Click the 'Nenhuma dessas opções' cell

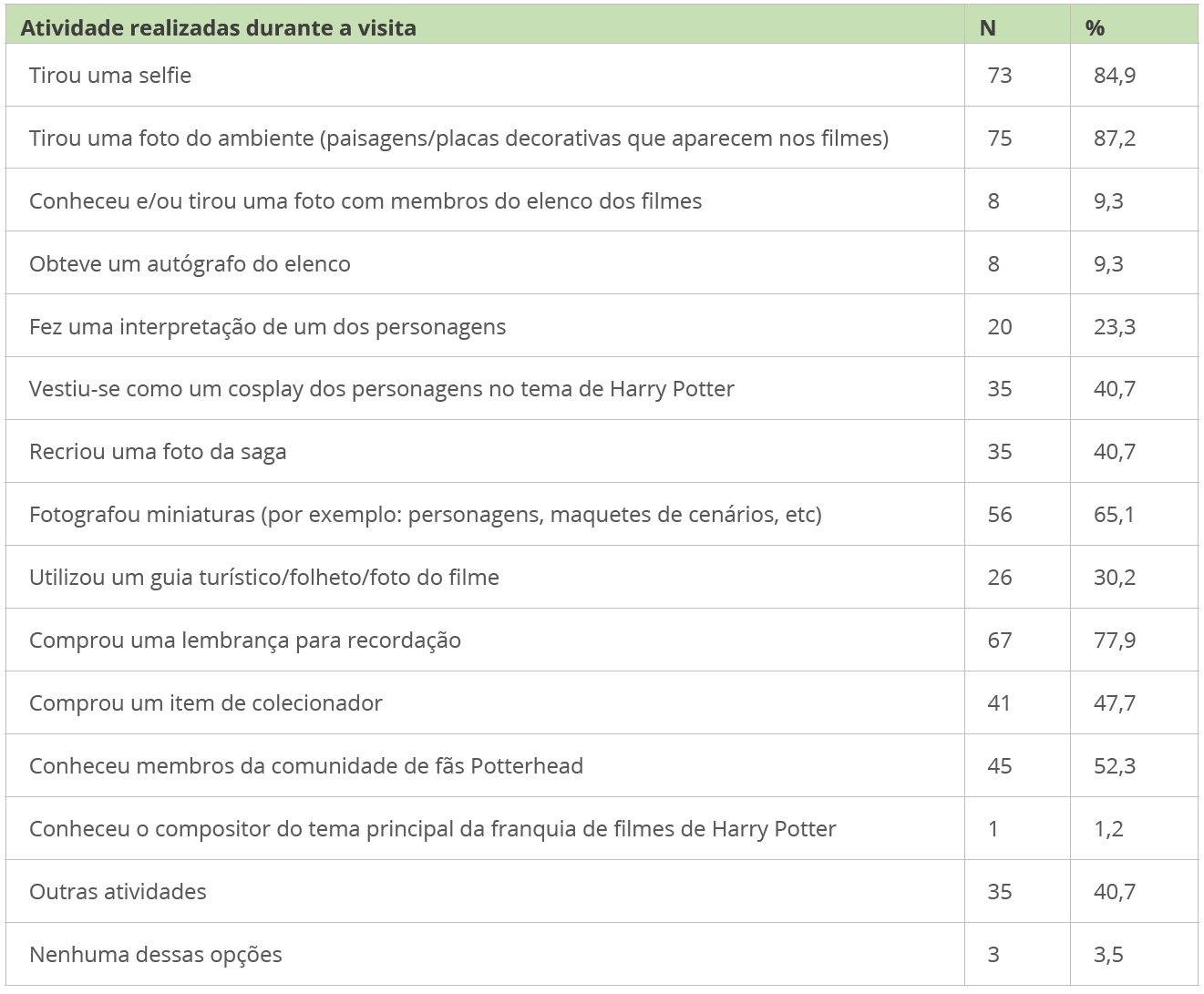tap(156, 955)
